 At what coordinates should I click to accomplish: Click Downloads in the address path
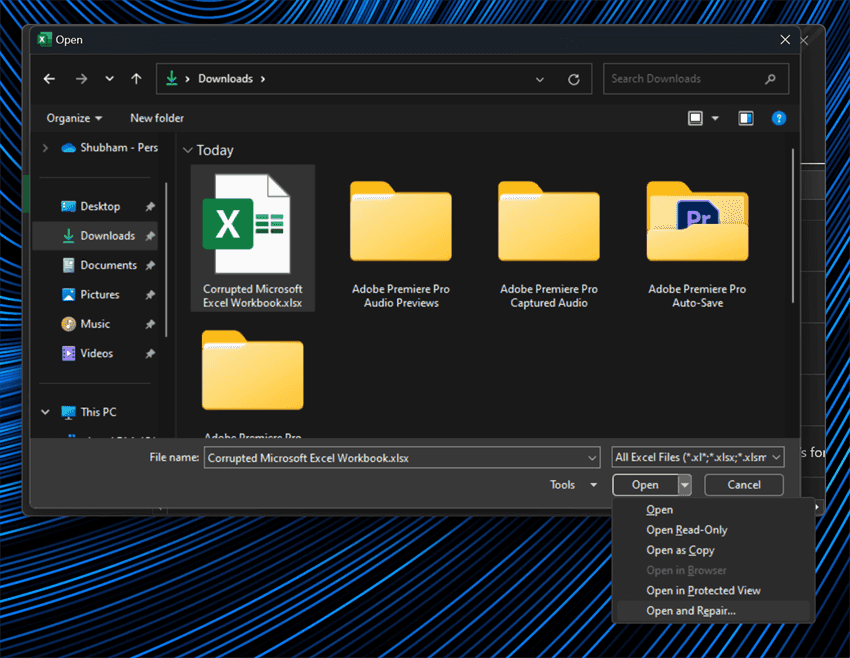pyautogui.click(x=226, y=79)
